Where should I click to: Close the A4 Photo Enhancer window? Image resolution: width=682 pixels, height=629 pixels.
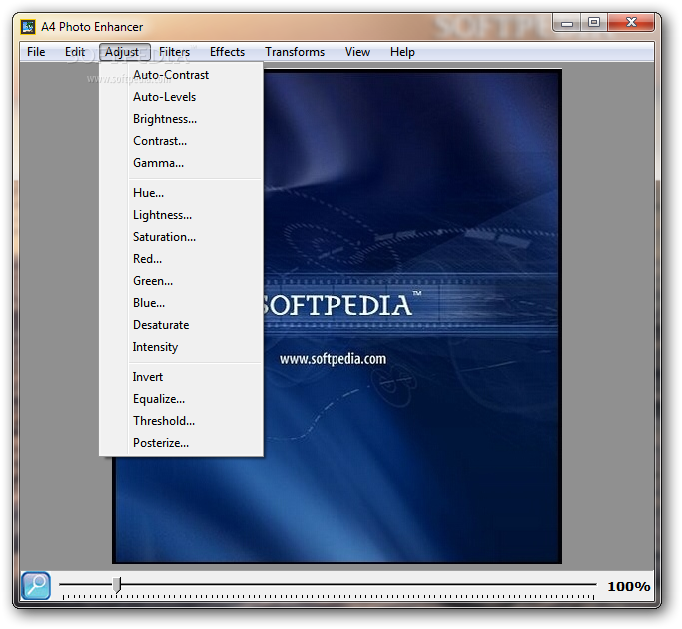(631, 23)
